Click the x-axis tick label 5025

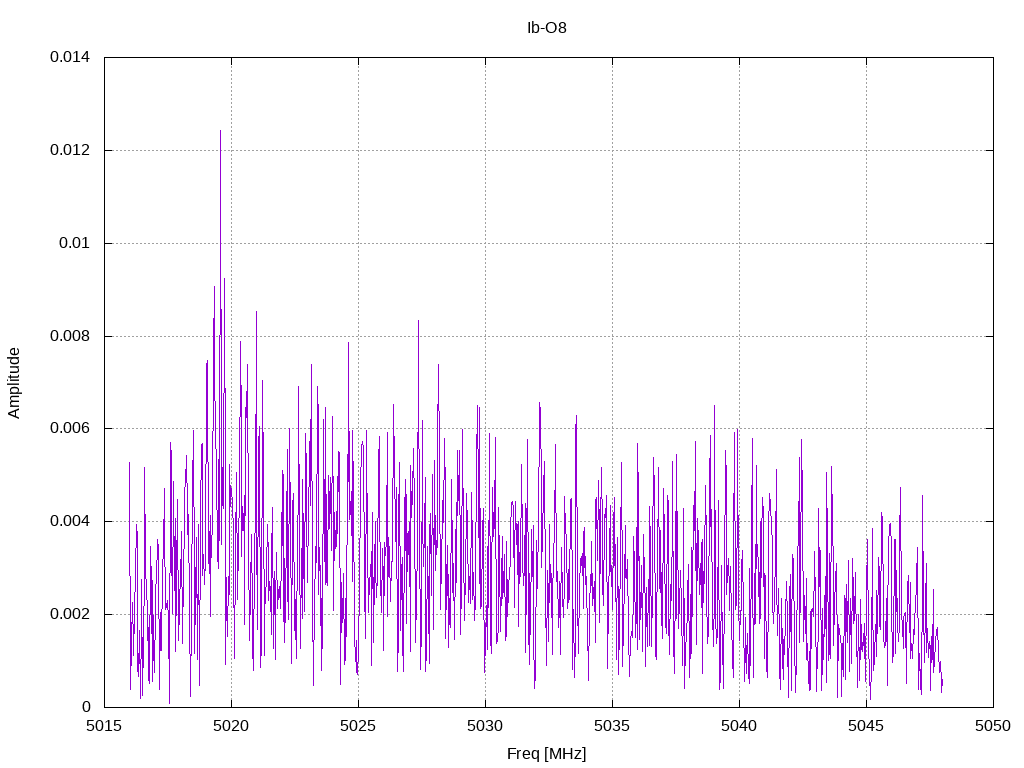[x=359, y=726]
